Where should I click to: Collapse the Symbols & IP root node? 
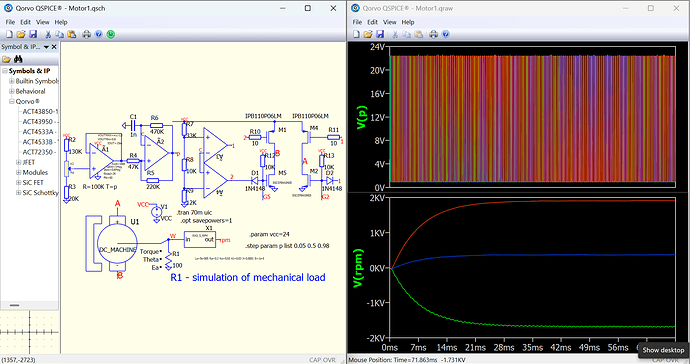(5, 71)
